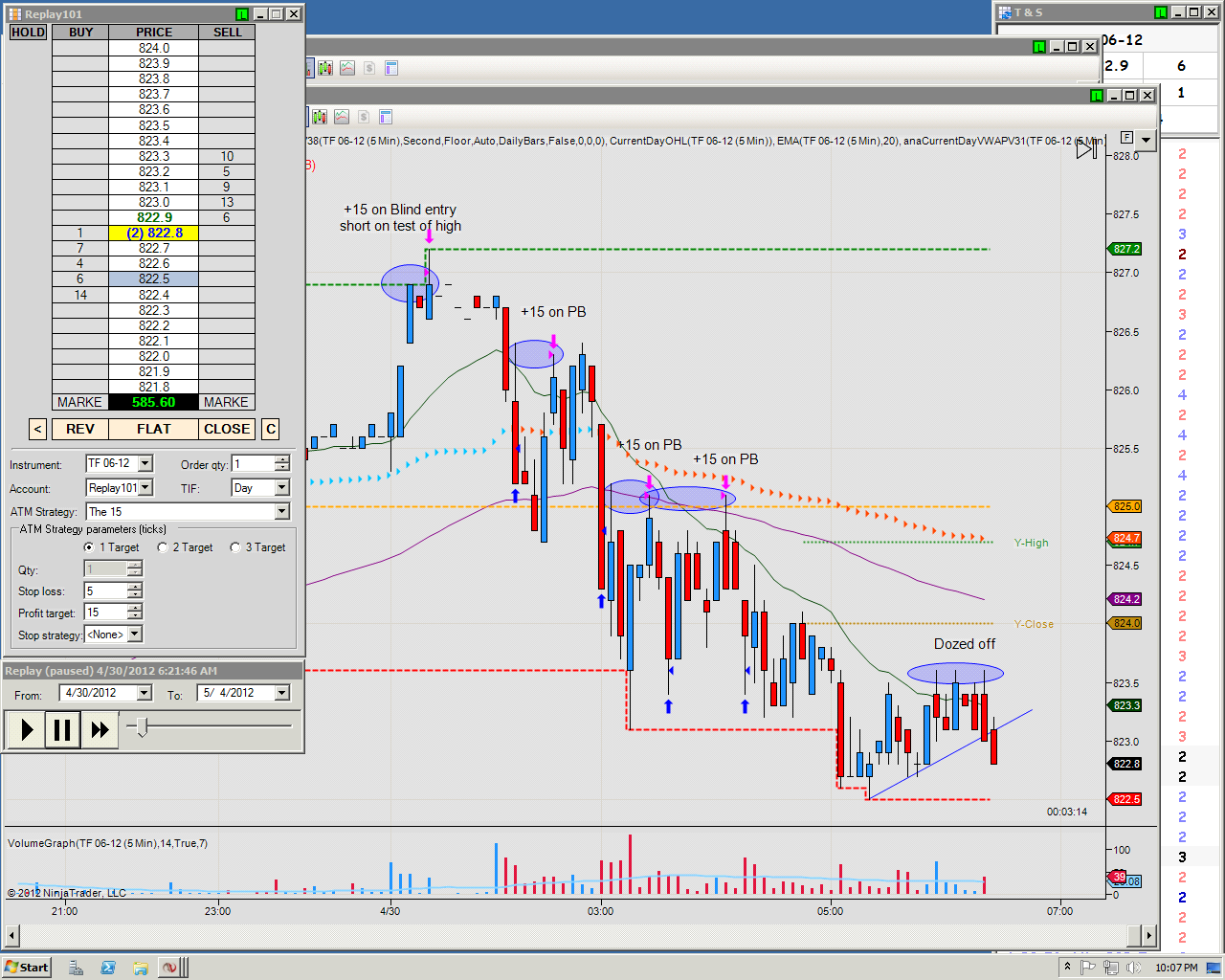The image size is (1225, 980).
Task: Click the NinjaTrader taskbar icon
Action: point(169,968)
